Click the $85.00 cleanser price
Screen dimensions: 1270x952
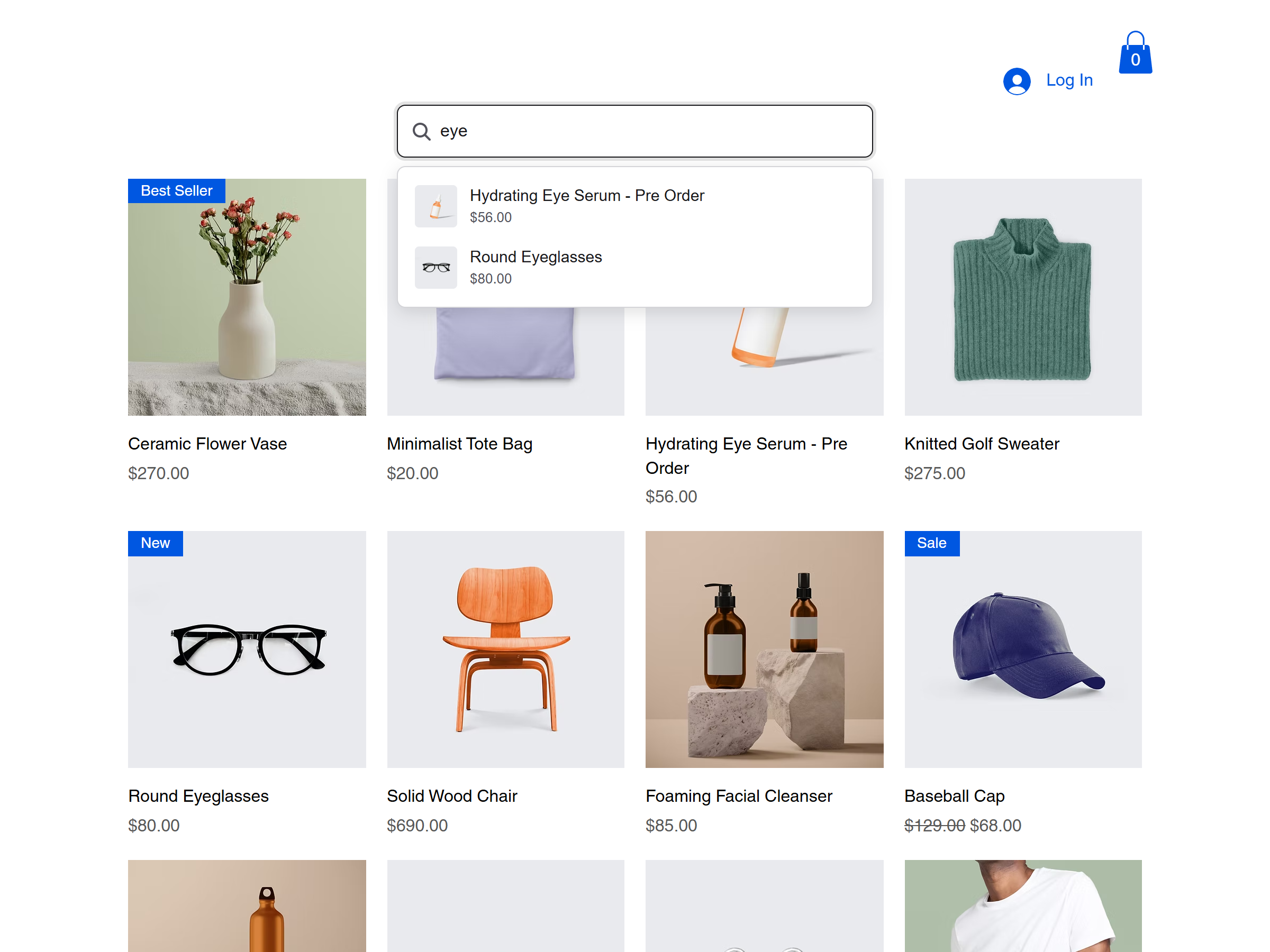click(x=670, y=826)
